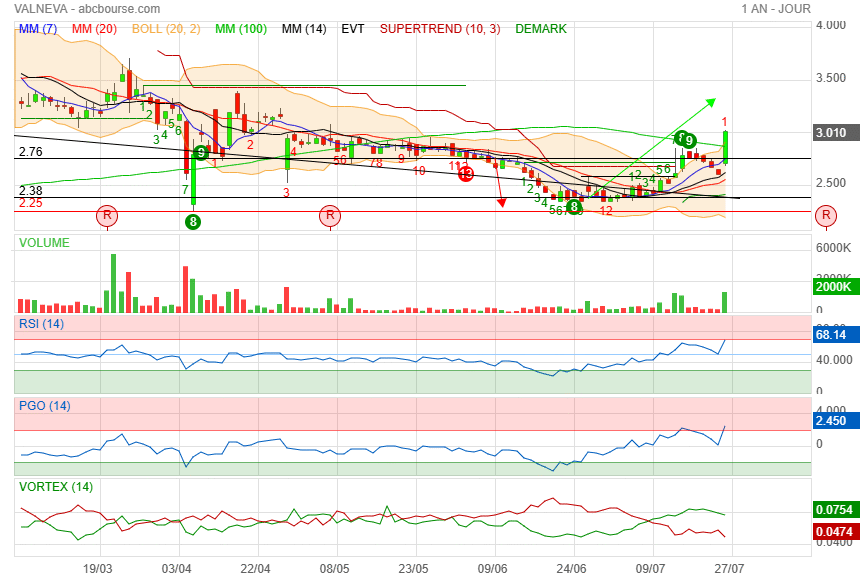Click the 3.500 price scale label
Screen dimensions: 860x579
click(831, 78)
